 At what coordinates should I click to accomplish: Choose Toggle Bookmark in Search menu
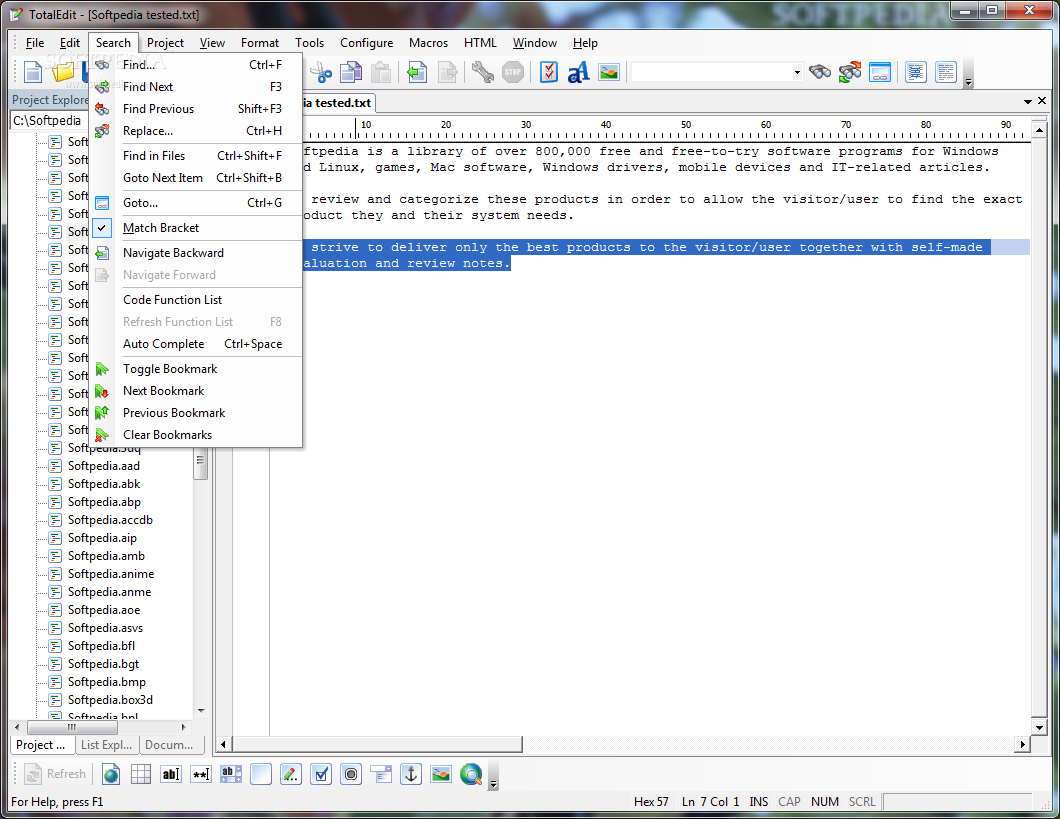pyautogui.click(x=197, y=369)
